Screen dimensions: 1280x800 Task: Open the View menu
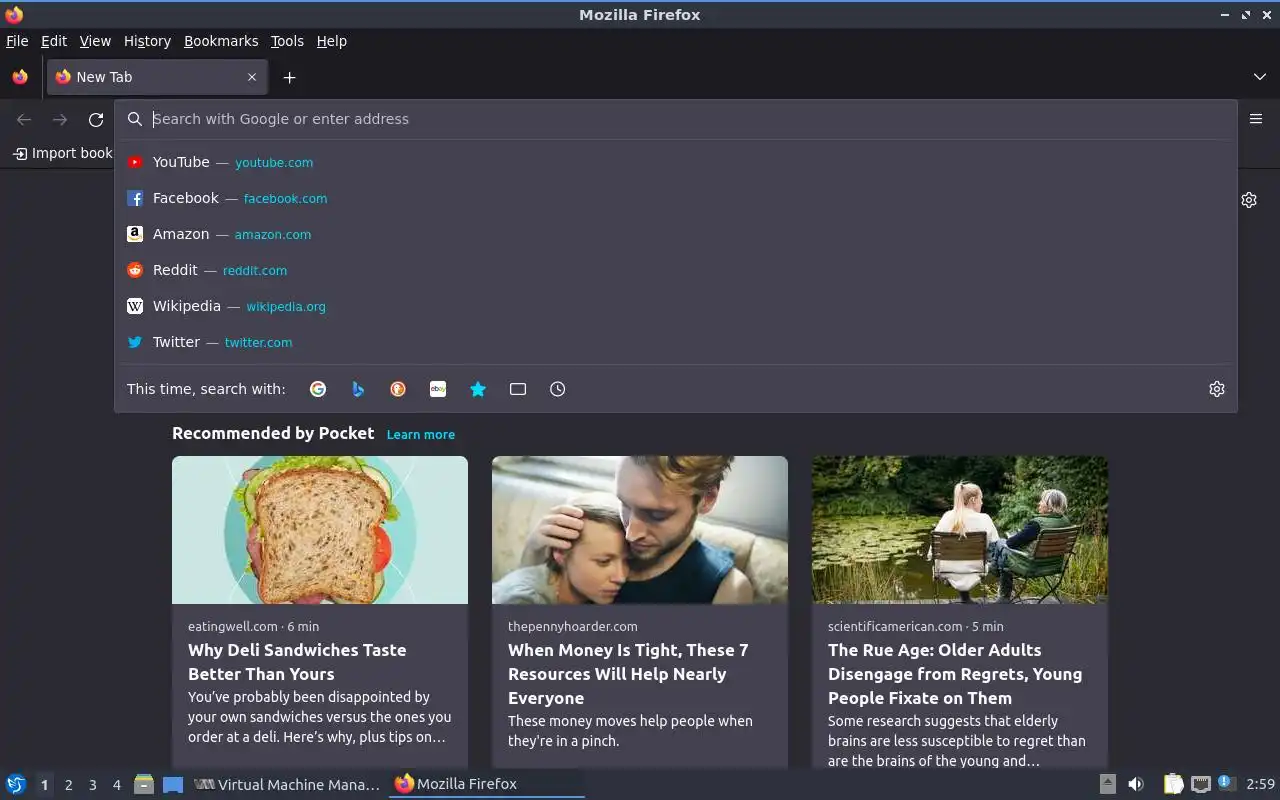95,41
